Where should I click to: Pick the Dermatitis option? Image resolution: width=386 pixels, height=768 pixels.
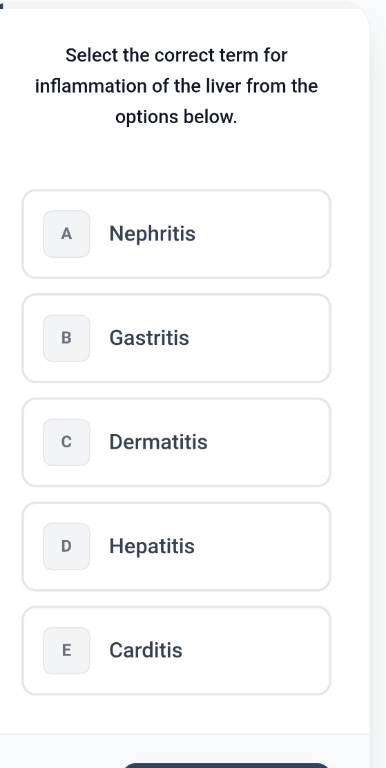tap(176, 442)
